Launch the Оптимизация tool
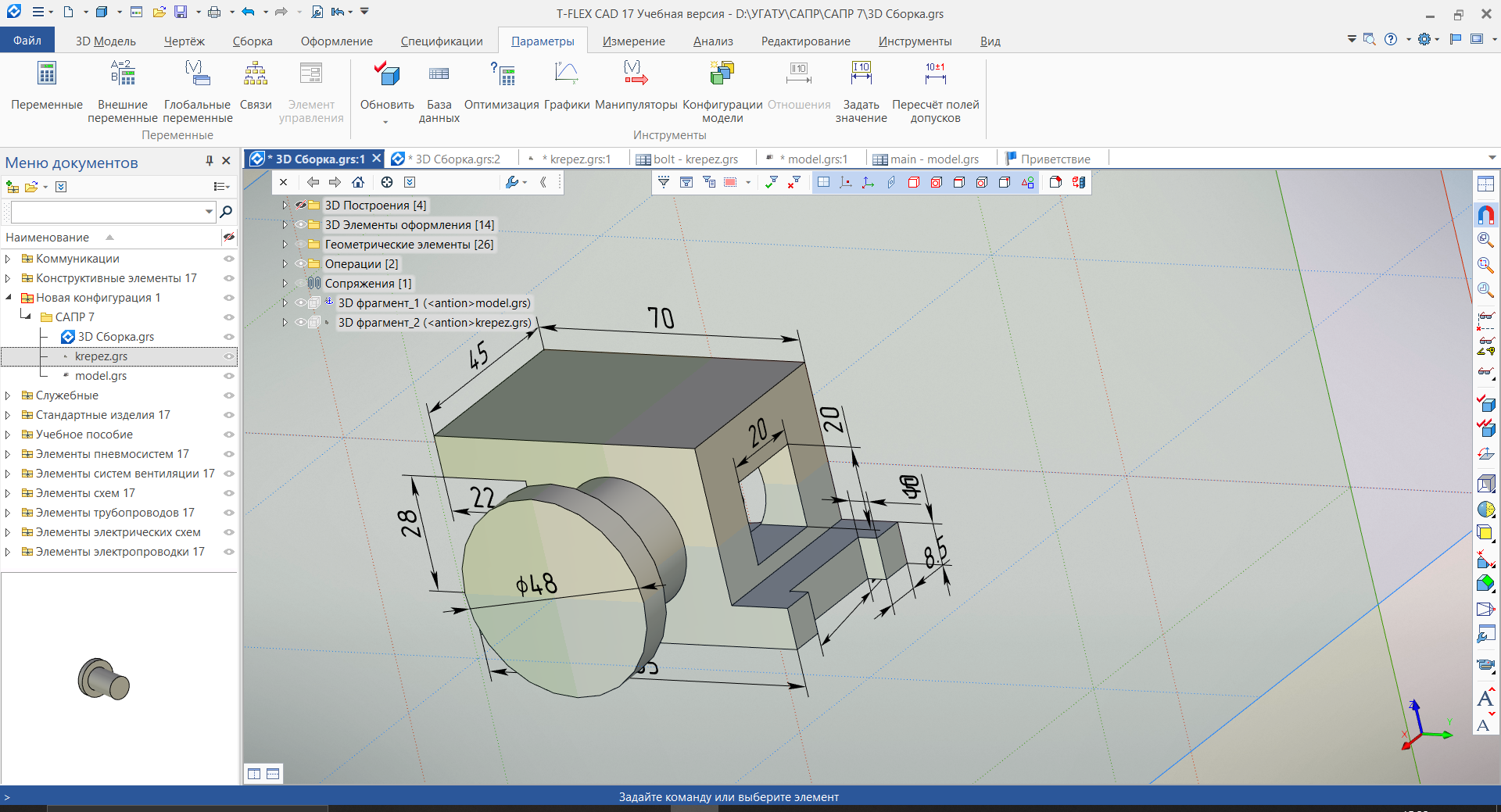 click(501, 86)
